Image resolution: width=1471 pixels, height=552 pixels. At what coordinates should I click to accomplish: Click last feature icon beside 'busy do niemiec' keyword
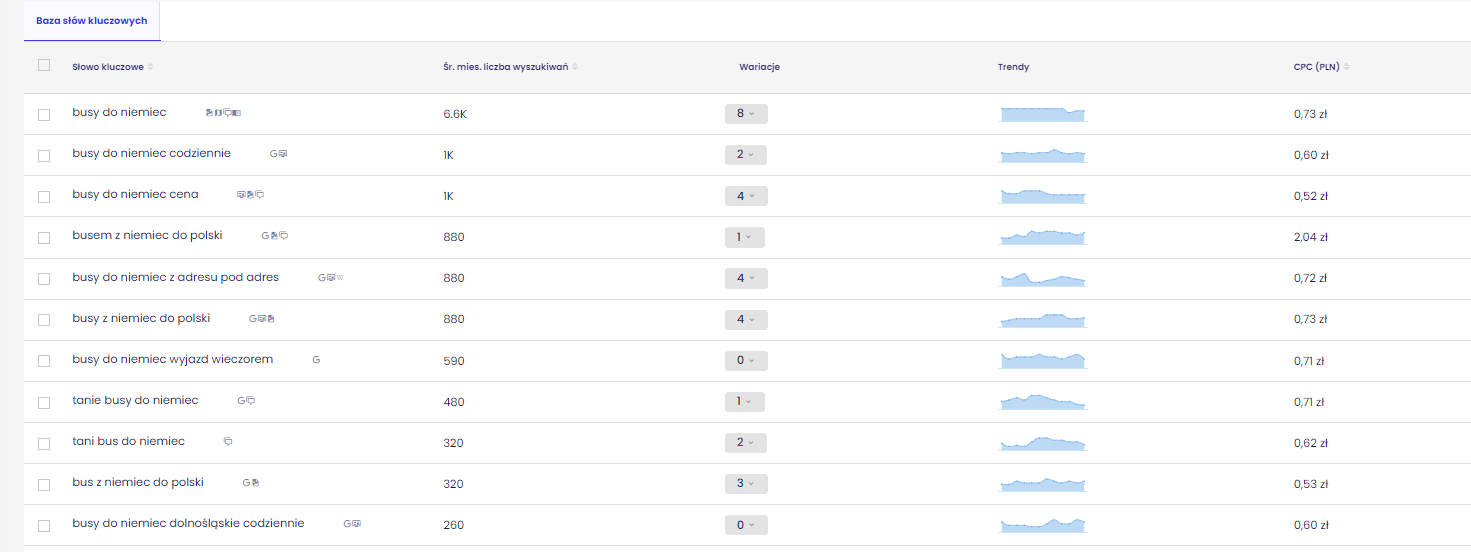(237, 113)
